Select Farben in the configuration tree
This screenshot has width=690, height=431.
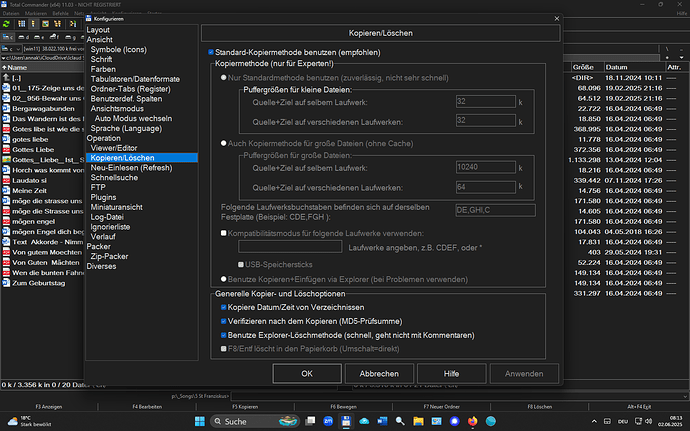click(x=103, y=69)
